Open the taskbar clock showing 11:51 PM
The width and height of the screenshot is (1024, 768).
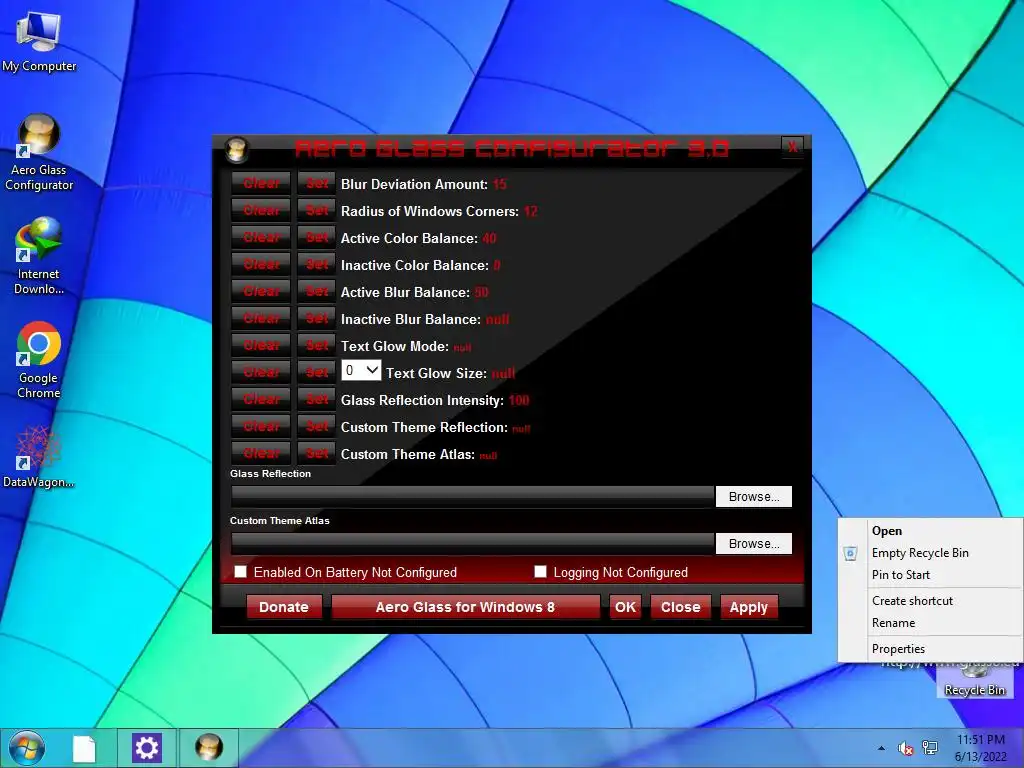pos(980,748)
